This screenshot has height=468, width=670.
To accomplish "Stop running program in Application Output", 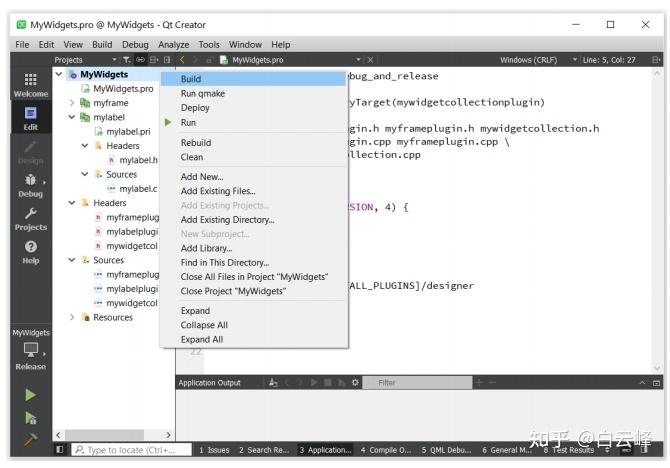I will tap(328, 383).
